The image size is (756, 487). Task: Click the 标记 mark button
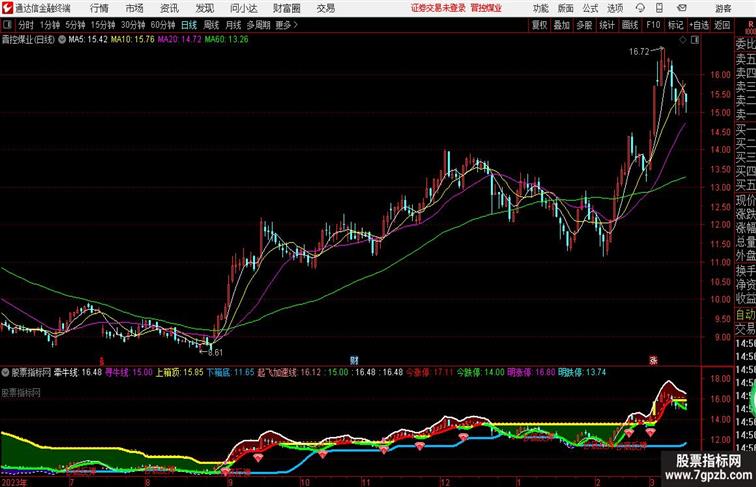(x=675, y=25)
